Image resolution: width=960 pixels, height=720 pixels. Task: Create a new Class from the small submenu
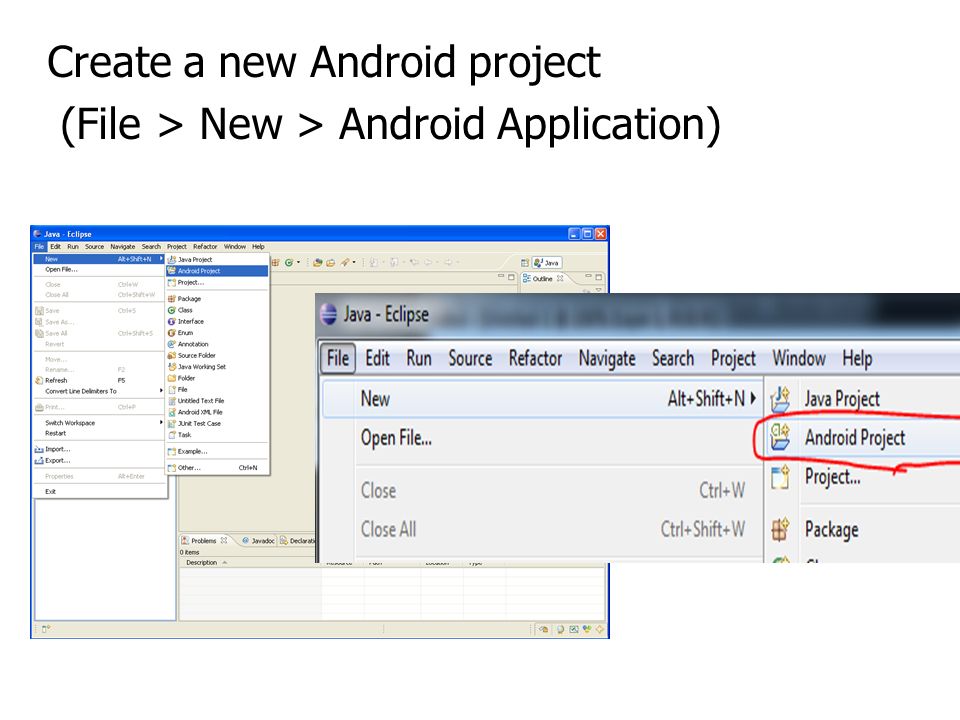[217, 310]
